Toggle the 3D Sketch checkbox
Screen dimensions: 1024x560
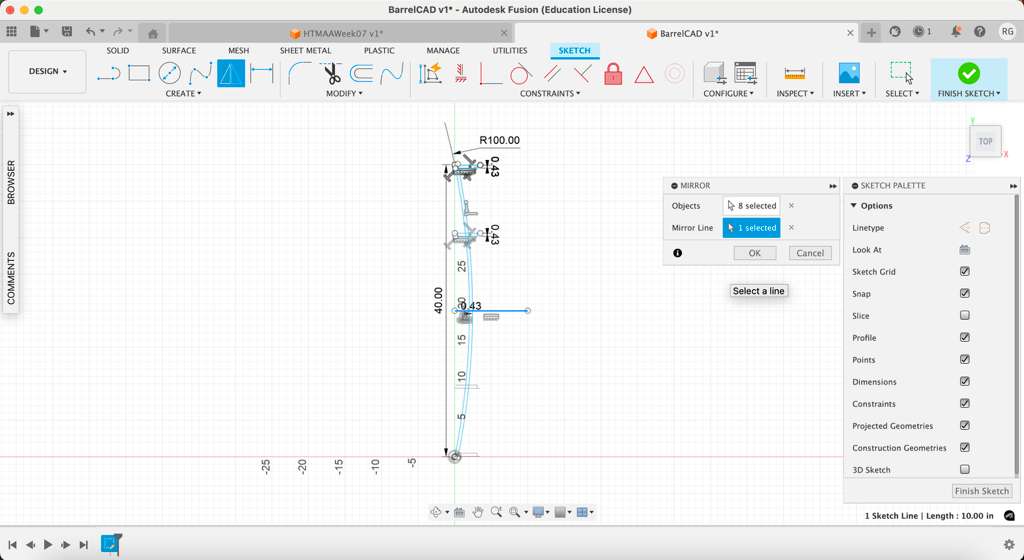[x=965, y=470]
